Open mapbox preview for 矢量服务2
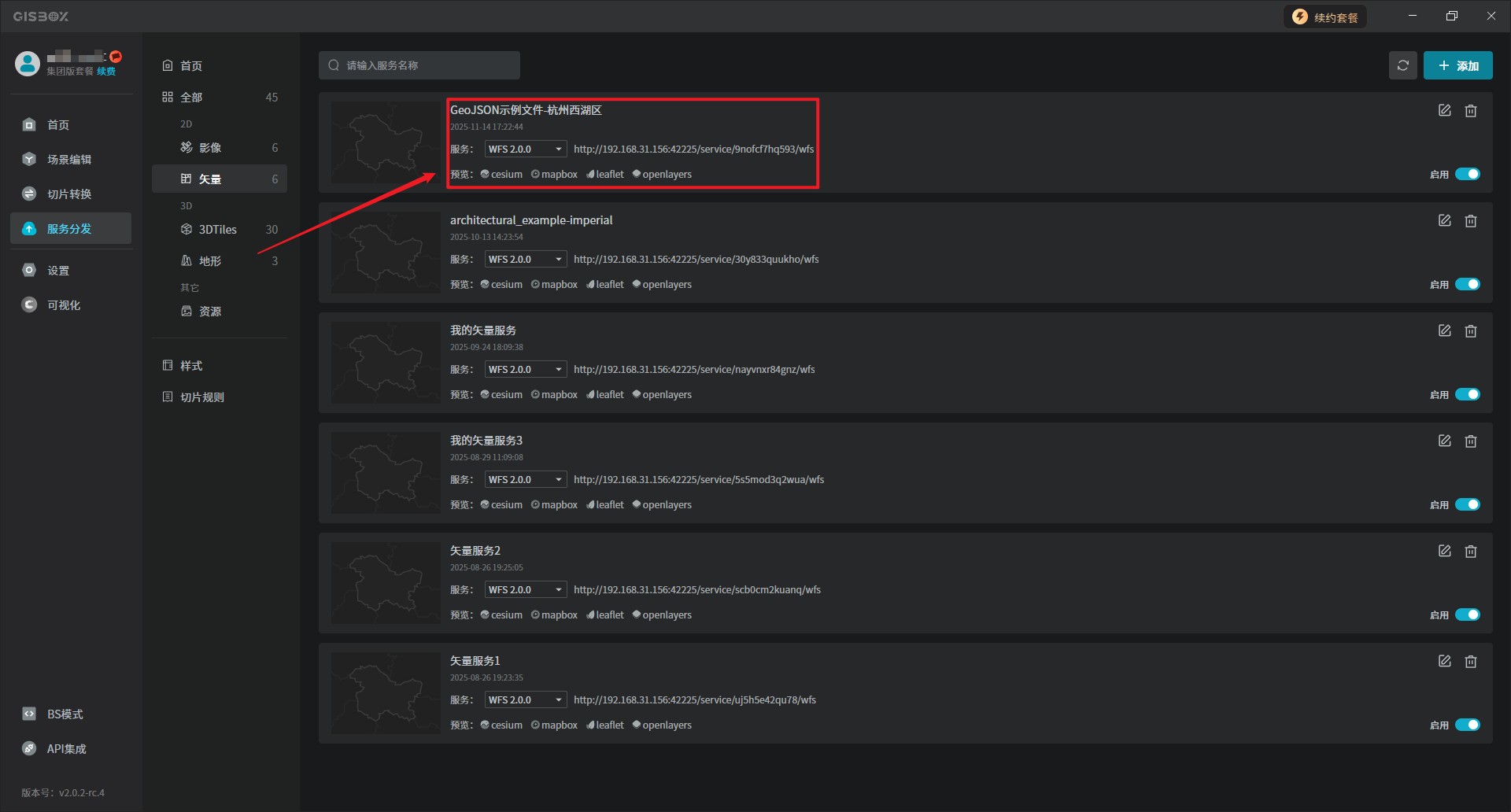1511x812 pixels. 554,615
